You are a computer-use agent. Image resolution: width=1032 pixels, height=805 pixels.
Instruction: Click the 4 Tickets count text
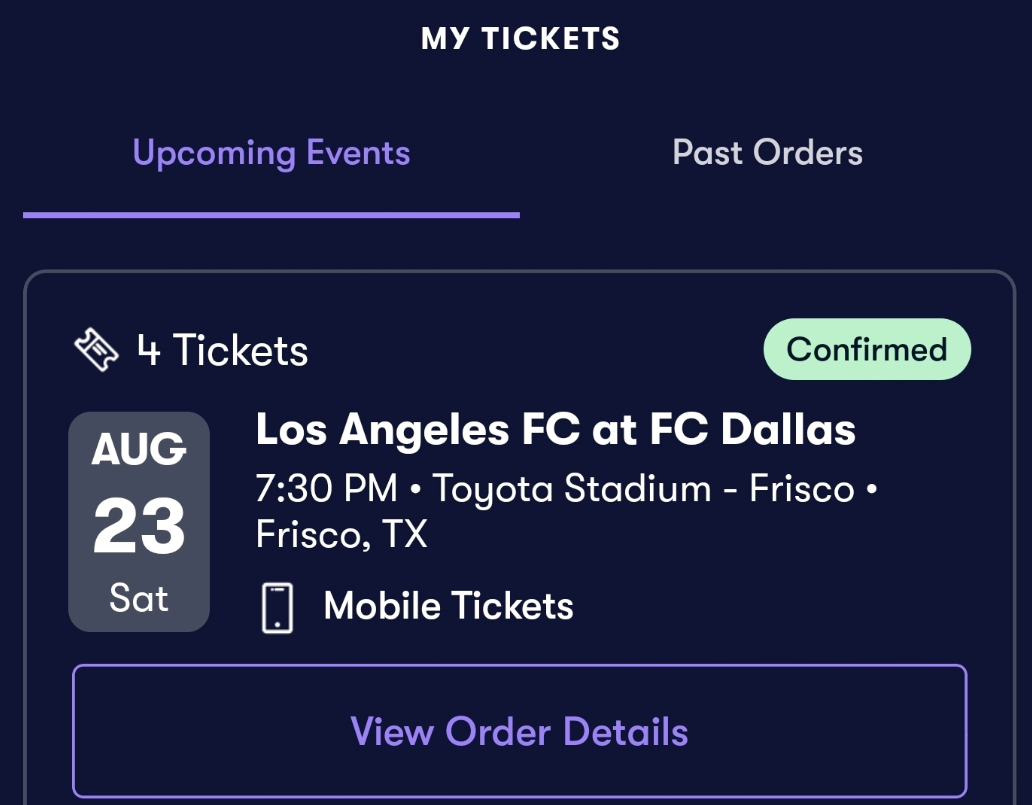tap(222, 350)
